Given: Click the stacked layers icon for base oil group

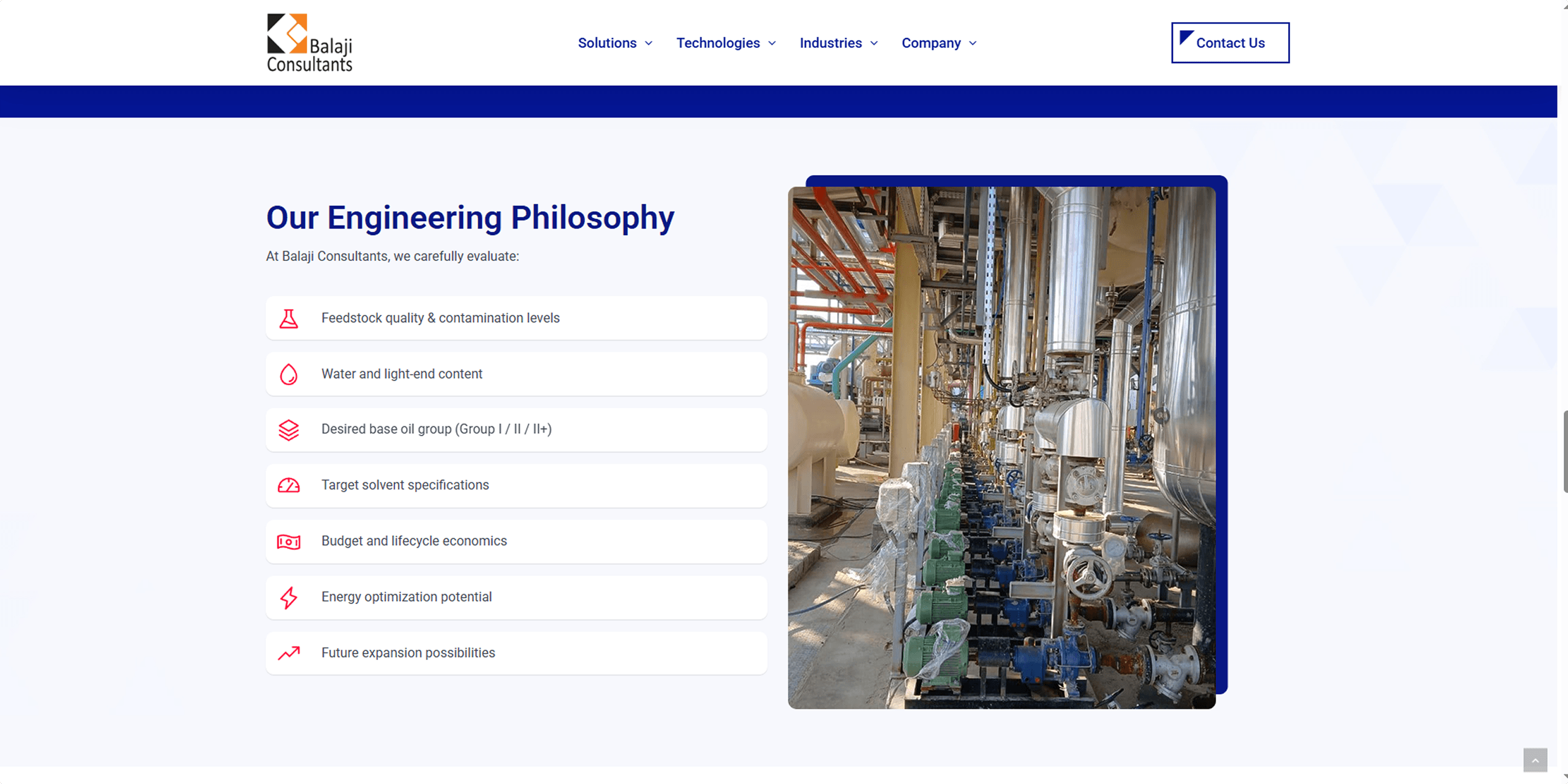Looking at the screenshot, I should [x=288, y=430].
